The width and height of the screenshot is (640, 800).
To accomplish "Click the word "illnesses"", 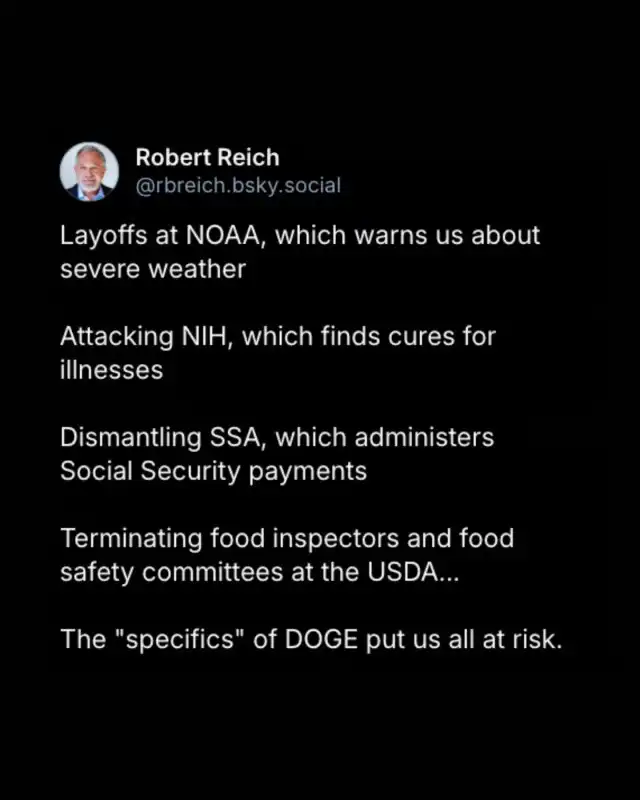I will click(x=112, y=370).
